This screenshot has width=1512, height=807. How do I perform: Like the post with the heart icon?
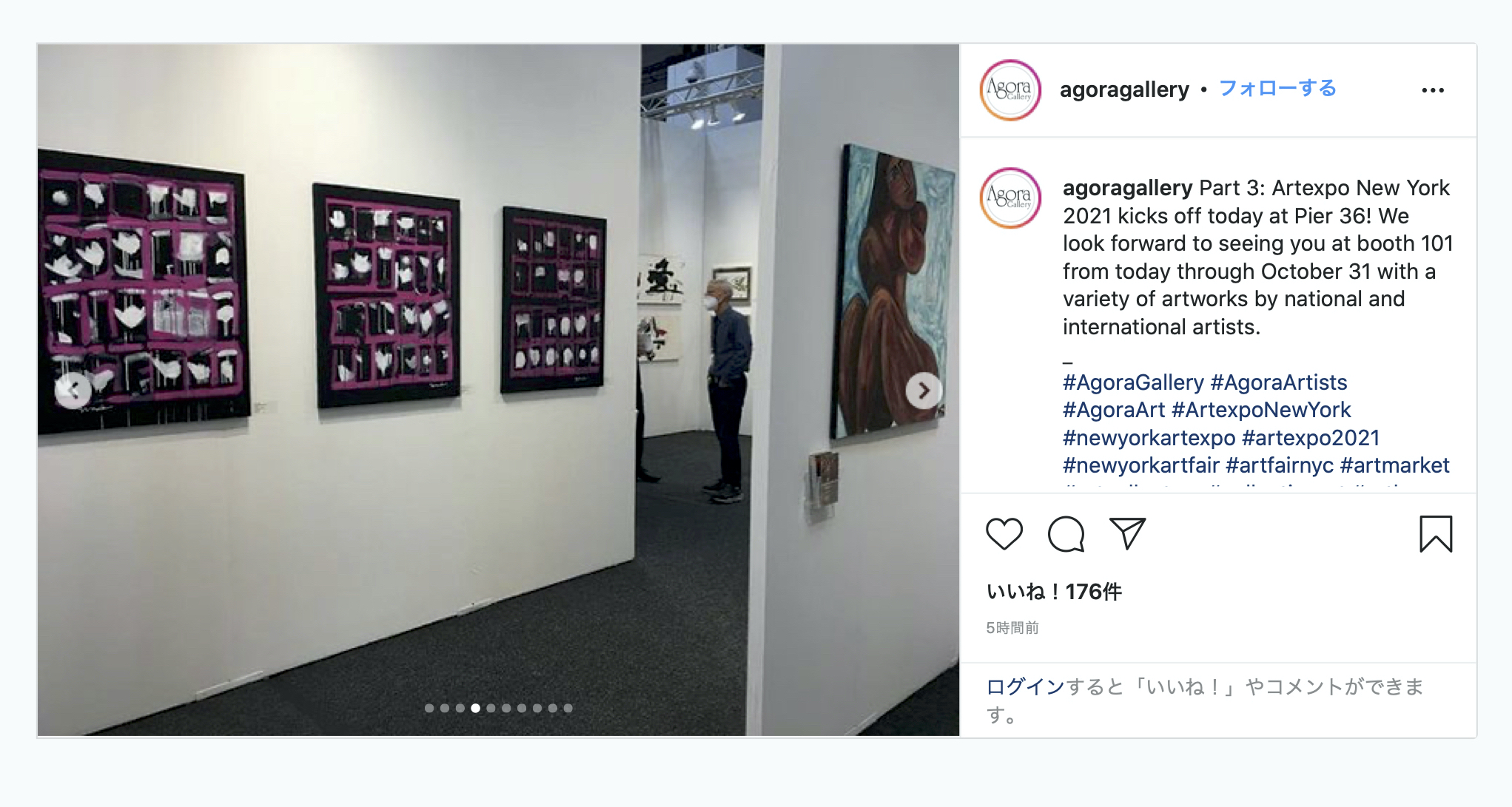pyautogui.click(x=1004, y=534)
